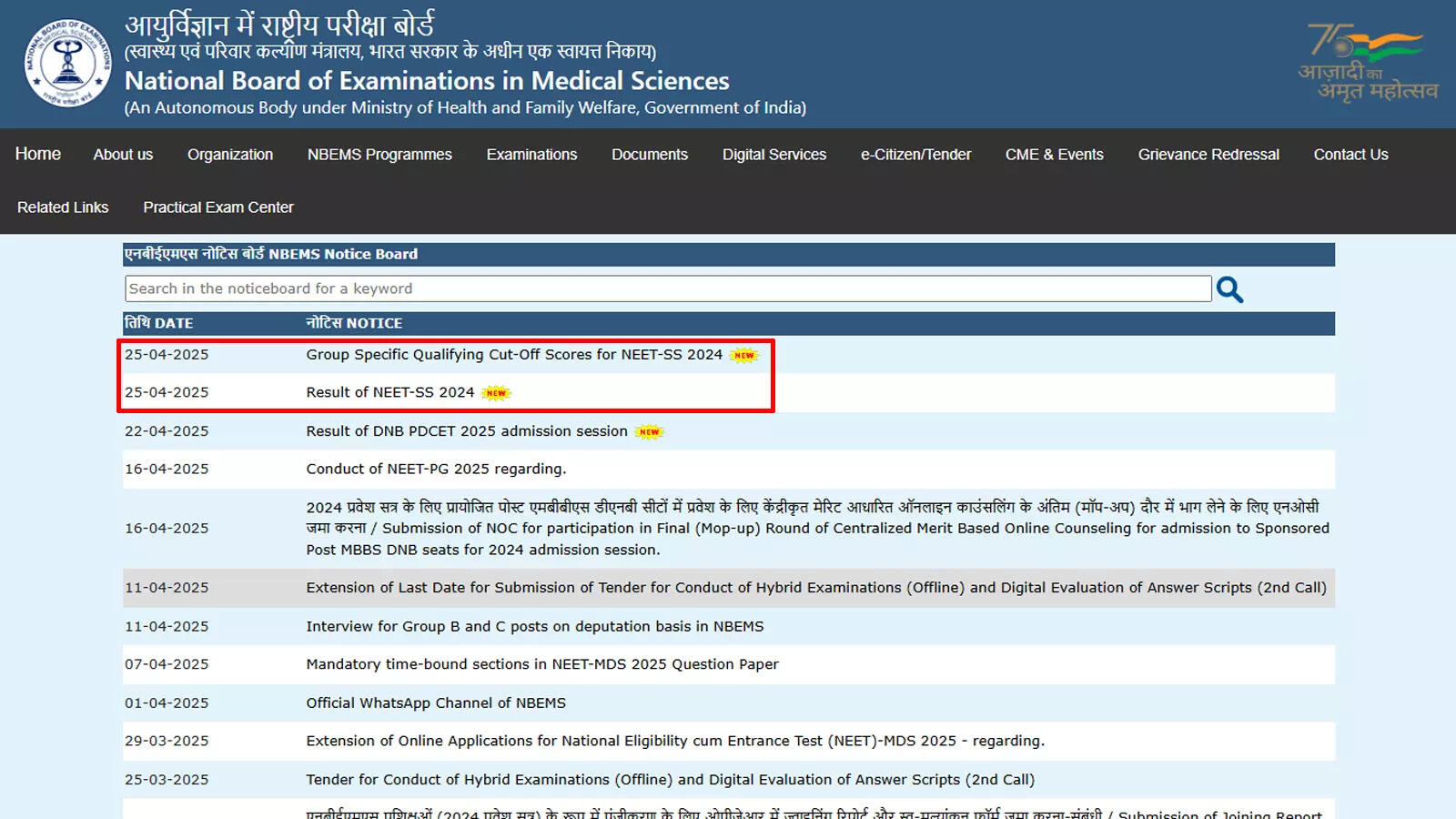Click date 01-04-2025
Screen dimensions: 1456x819
(x=167, y=703)
